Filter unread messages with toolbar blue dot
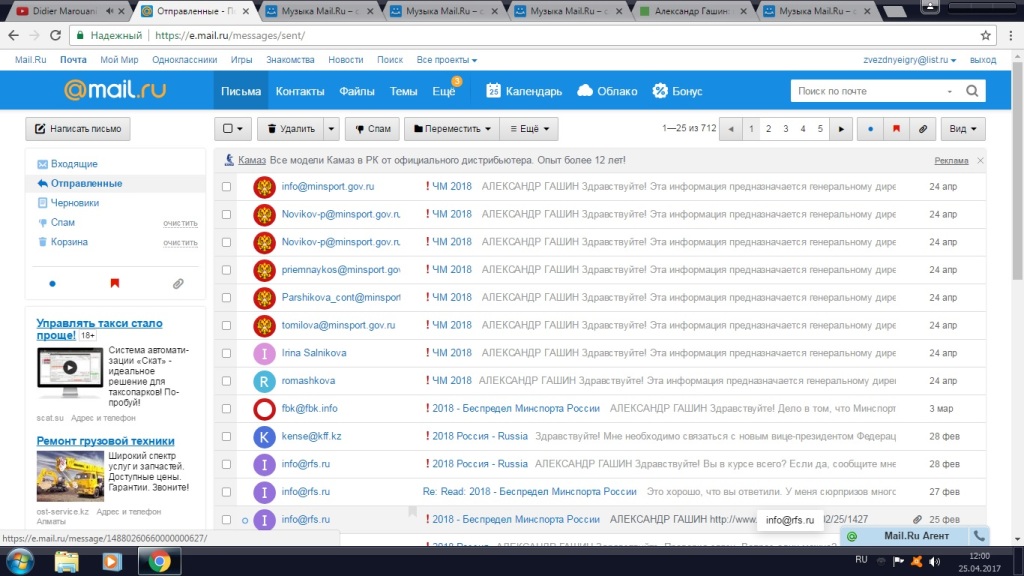The image size is (1024, 576). tap(870, 129)
